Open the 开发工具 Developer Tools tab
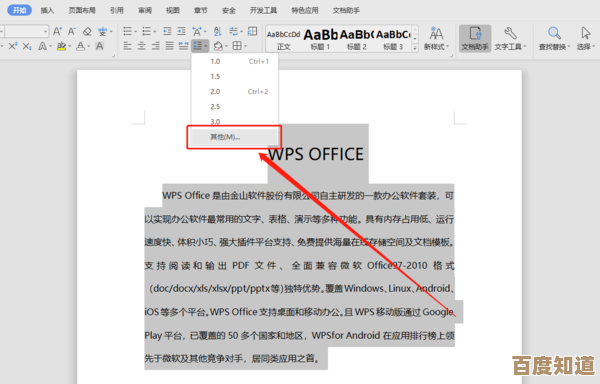This screenshot has width=600, height=384. tap(263, 10)
